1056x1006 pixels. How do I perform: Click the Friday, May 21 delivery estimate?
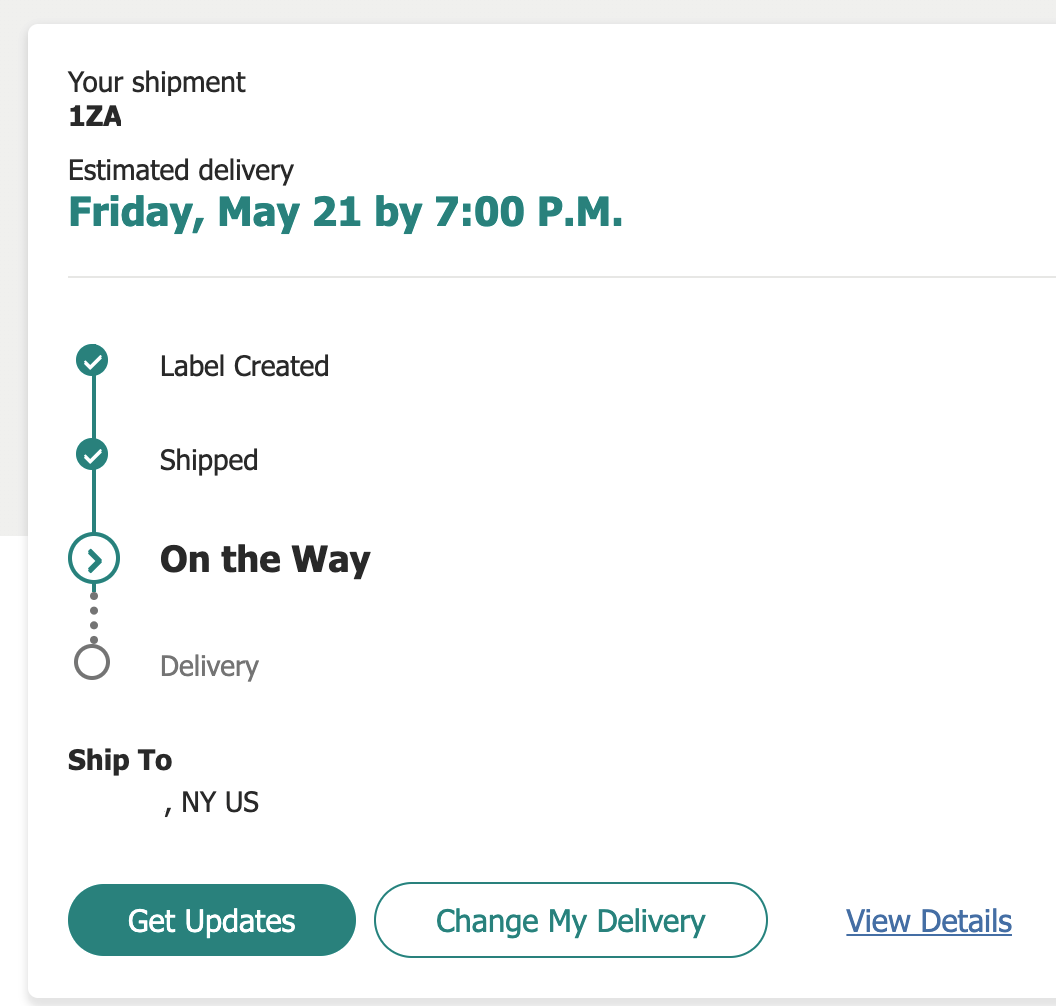pos(345,212)
